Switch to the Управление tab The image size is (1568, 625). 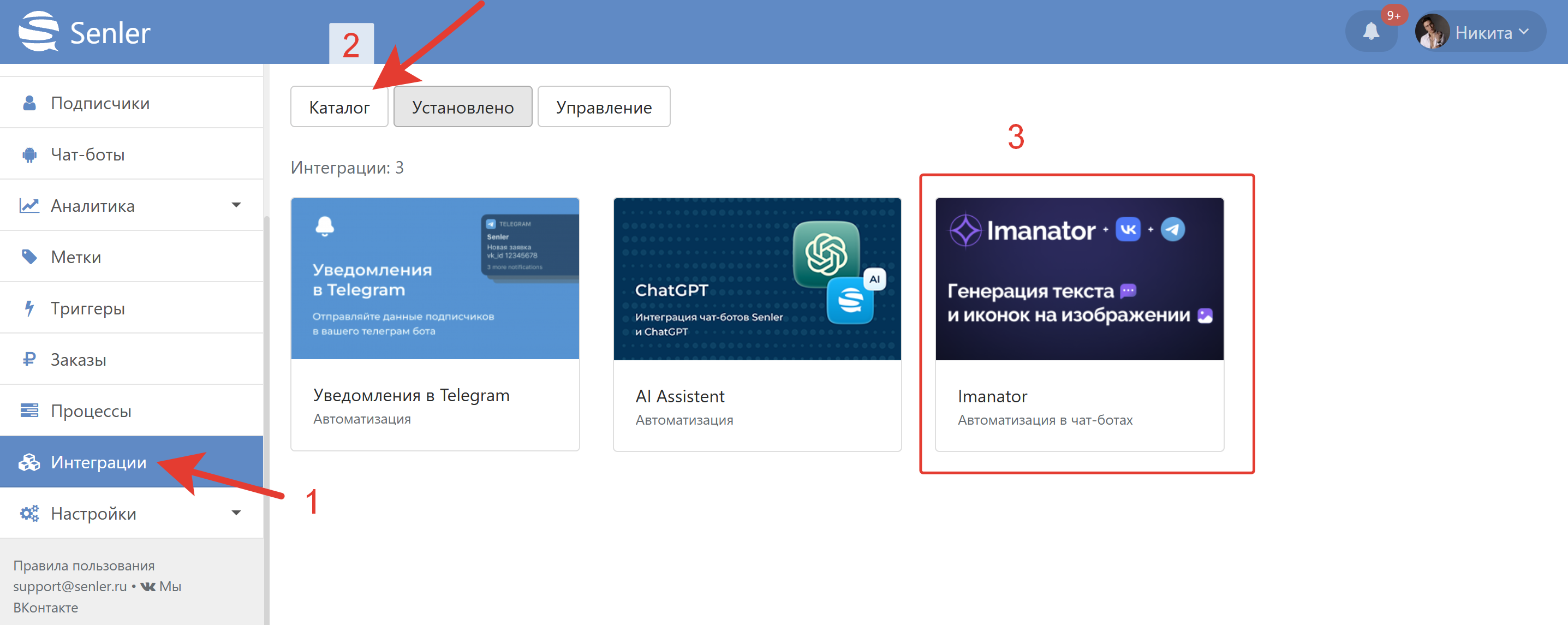tap(603, 107)
